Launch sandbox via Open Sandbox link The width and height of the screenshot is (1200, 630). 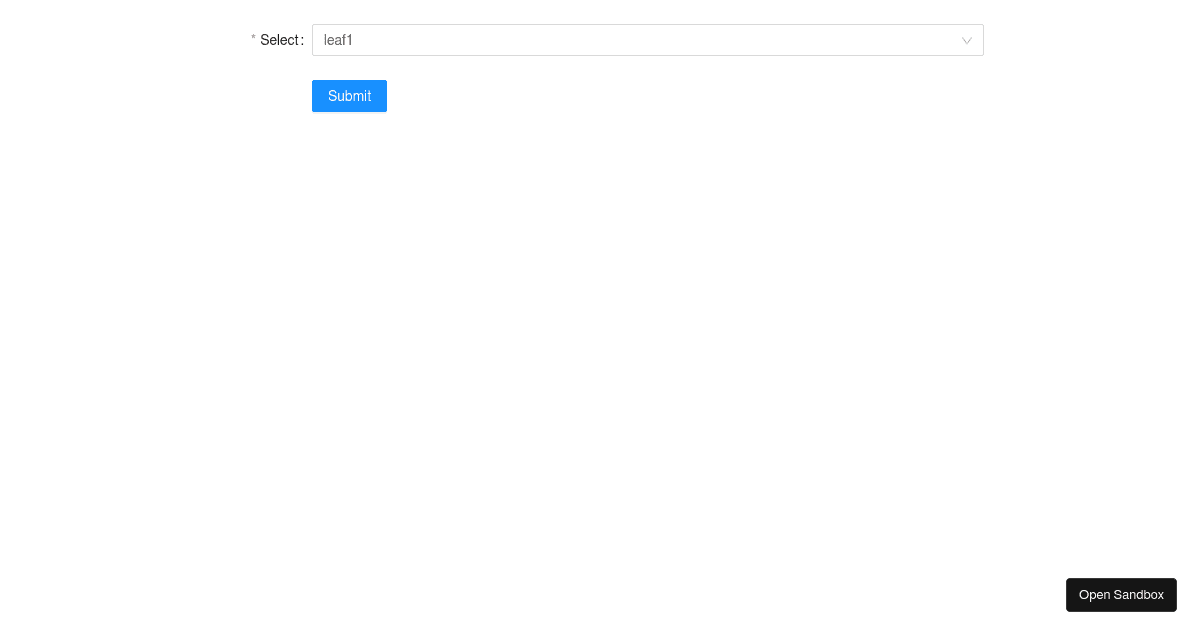pyautogui.click(x=1121, y=594)
